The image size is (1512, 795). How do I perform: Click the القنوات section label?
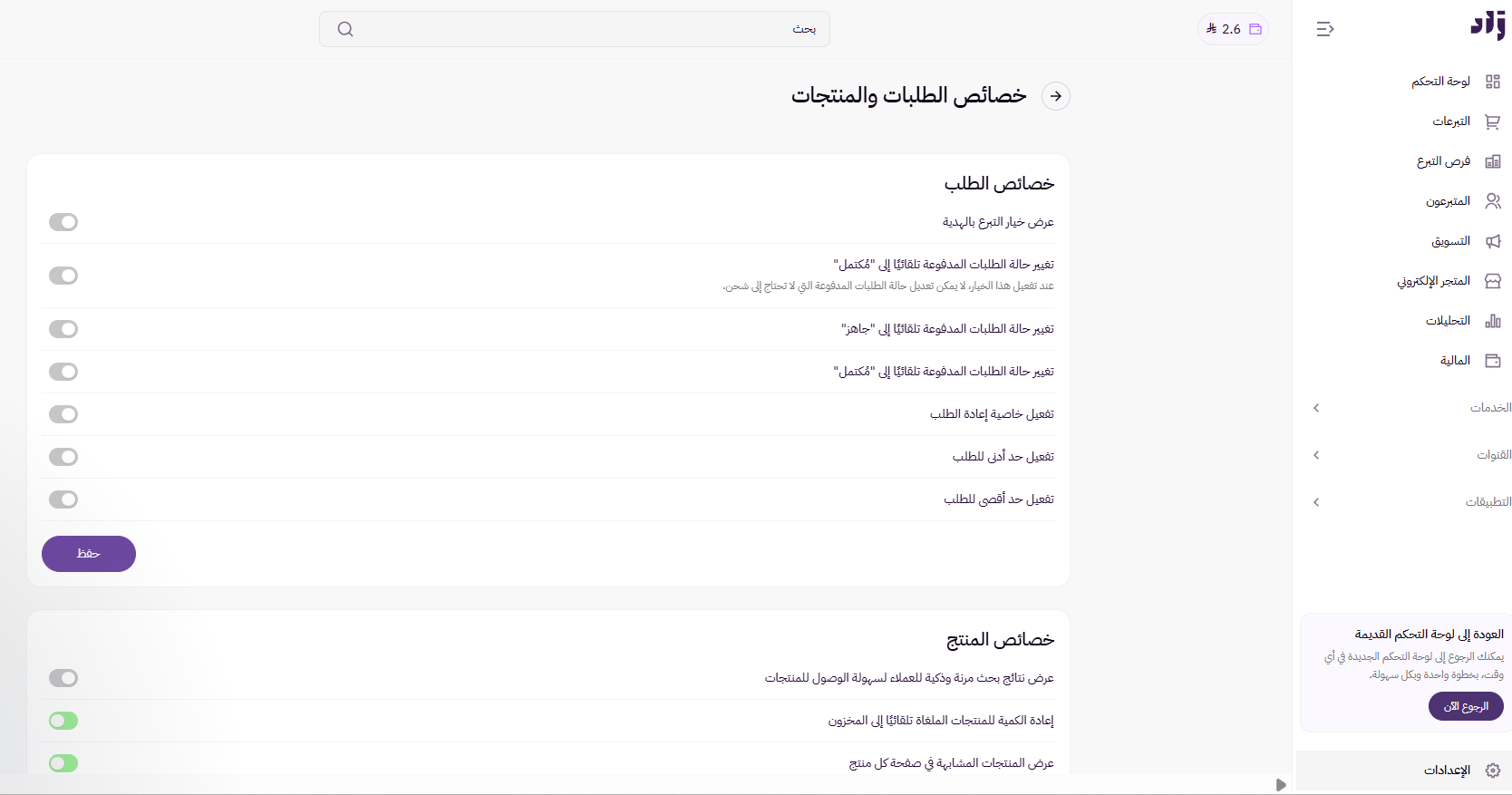click(1494, 455)
